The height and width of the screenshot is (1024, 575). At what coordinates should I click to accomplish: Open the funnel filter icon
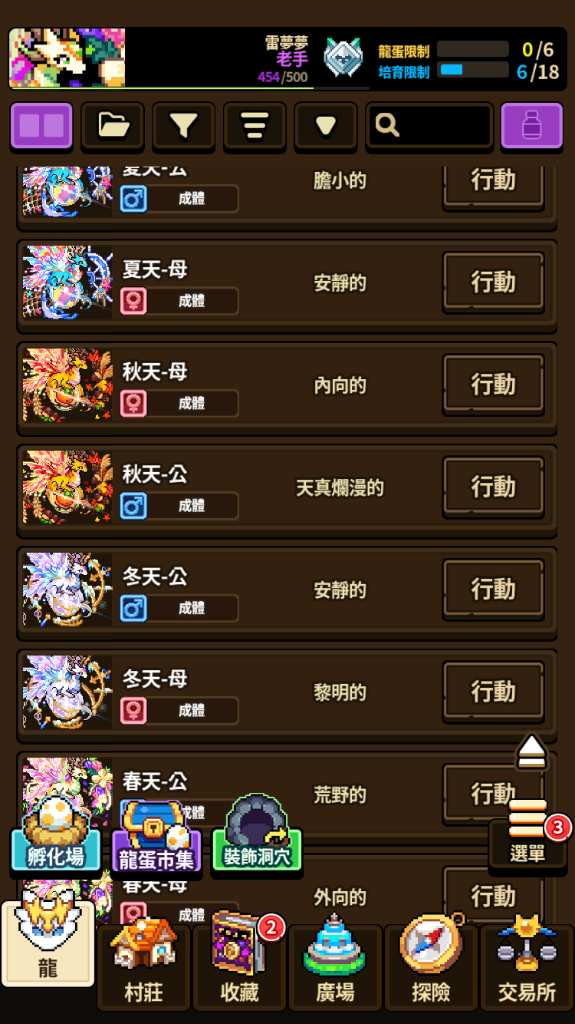point(184,125)
